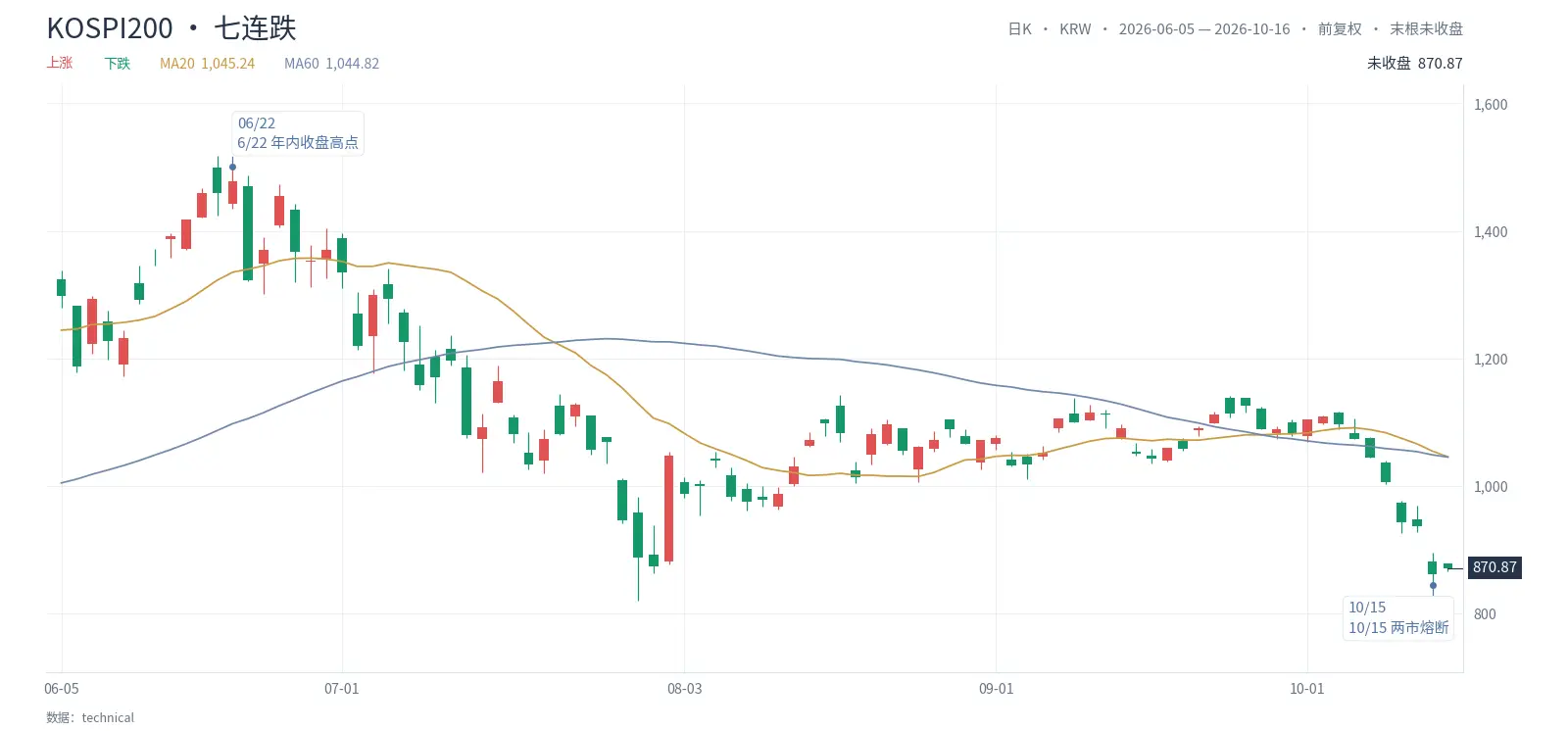Click the date range 2026-06-05 — 2026-10-16
Viewport: 1568px width, 731px height.
(x=1204, y=29)
